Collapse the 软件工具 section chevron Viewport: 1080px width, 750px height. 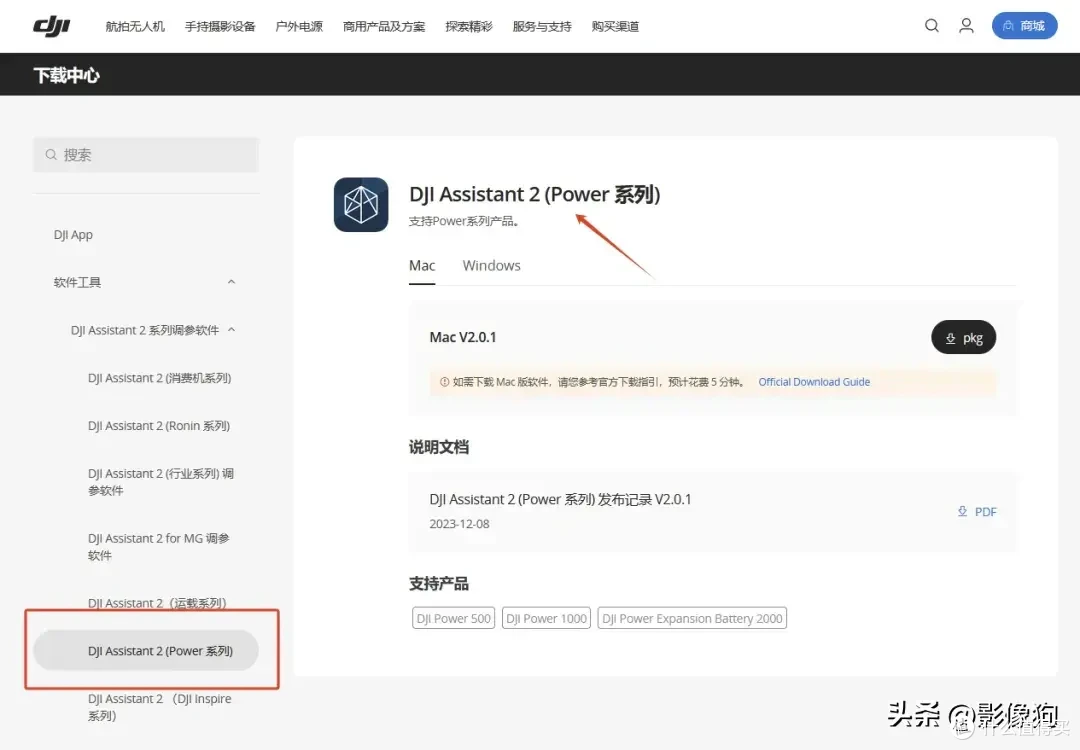click(x=231, y=282)
